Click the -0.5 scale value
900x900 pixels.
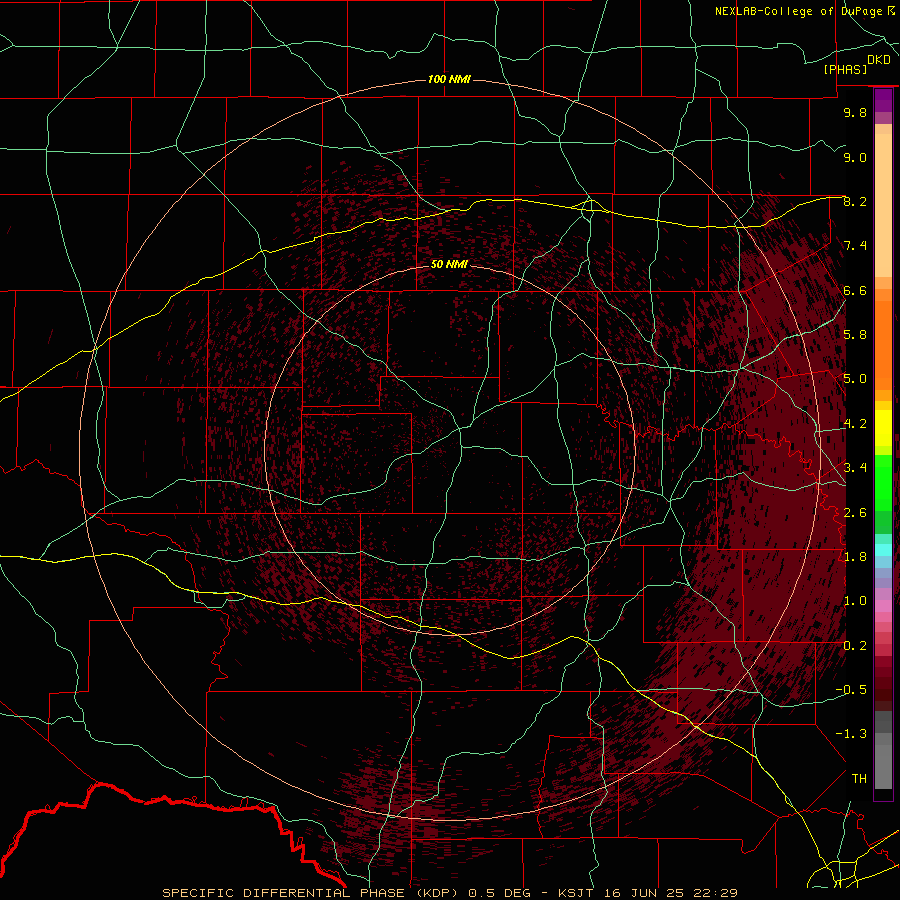point(851,690)
